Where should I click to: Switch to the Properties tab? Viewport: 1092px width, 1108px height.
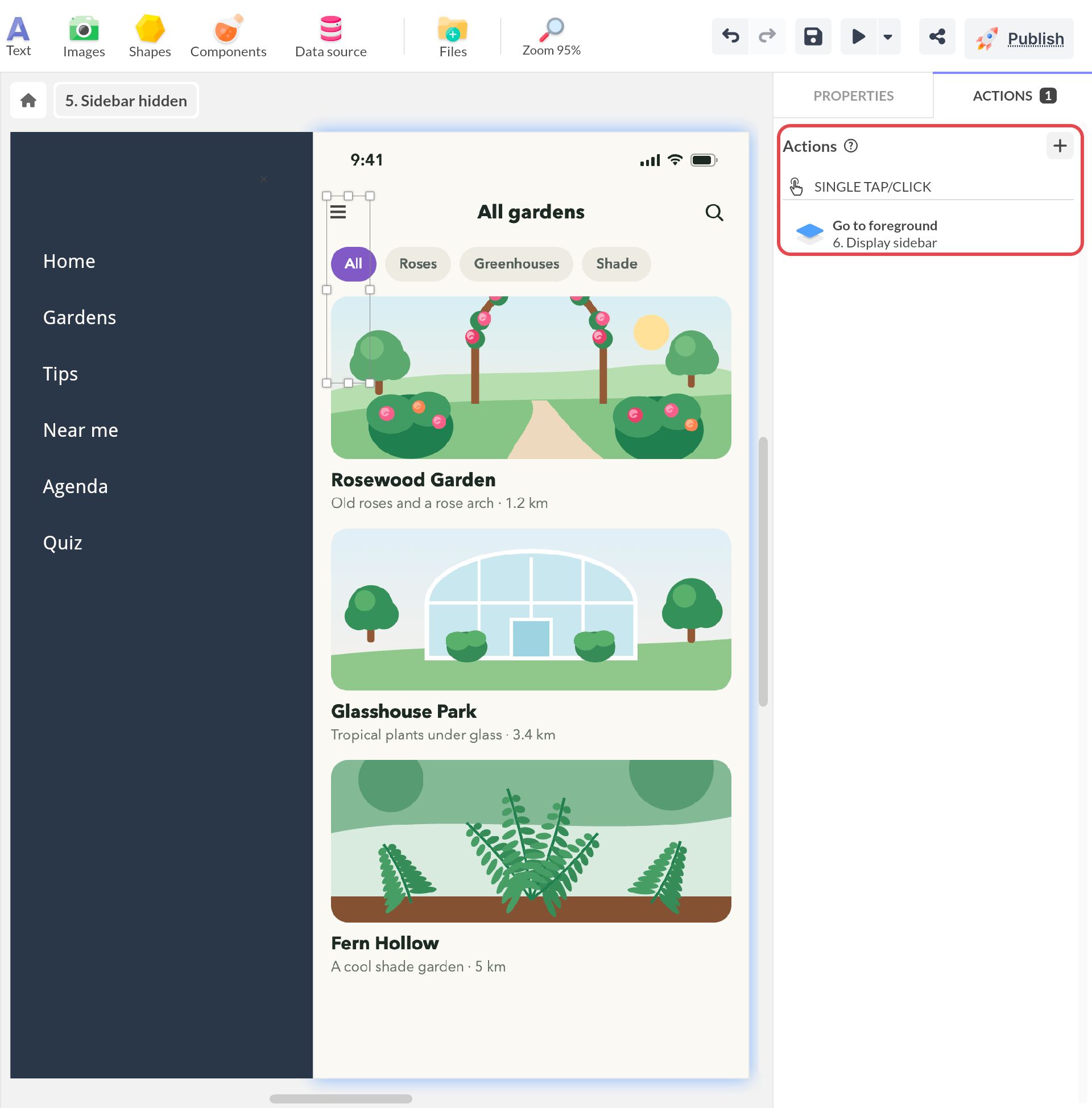[853, 96]
